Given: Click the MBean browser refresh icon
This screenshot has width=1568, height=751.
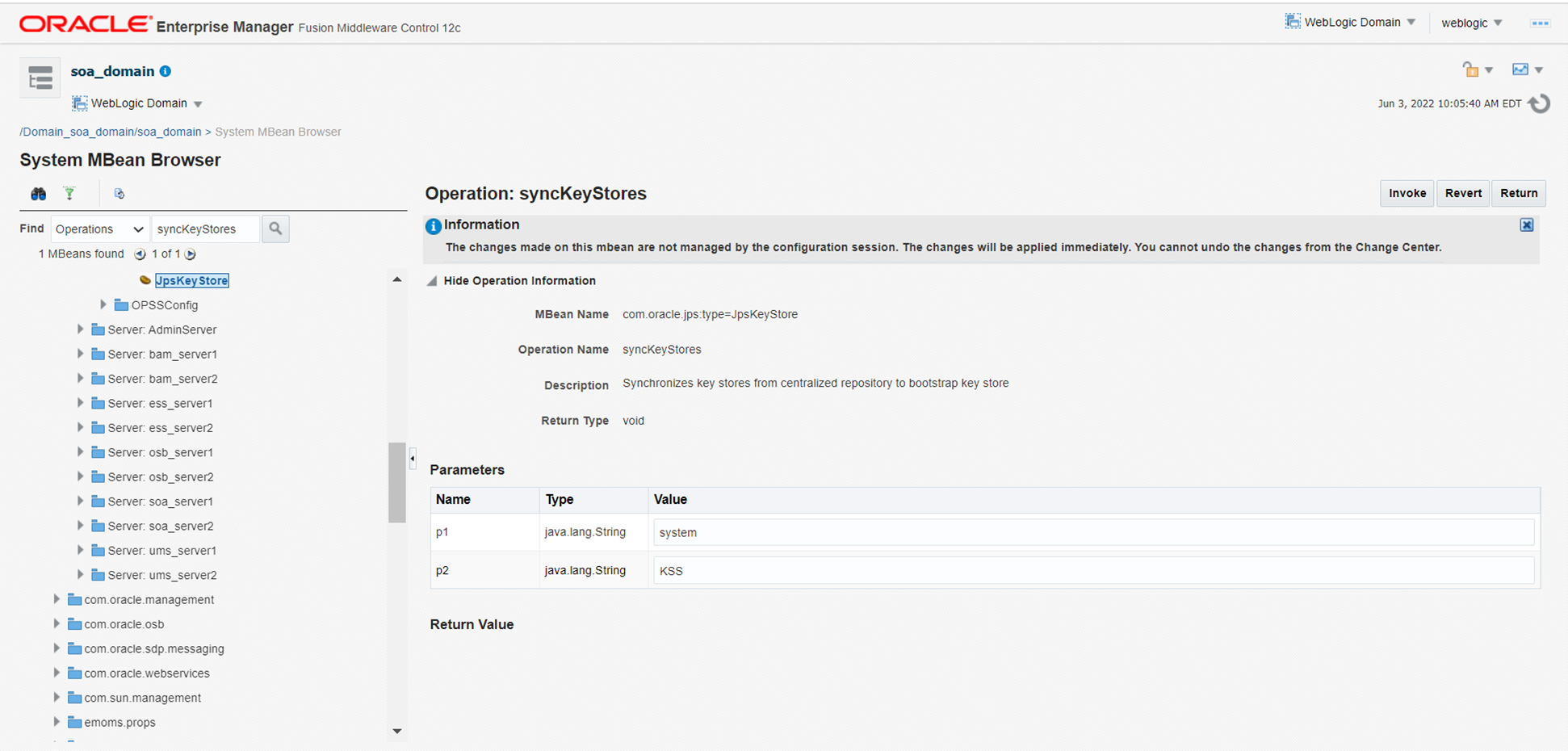Looking at the screenshot, I should point(119,194).
